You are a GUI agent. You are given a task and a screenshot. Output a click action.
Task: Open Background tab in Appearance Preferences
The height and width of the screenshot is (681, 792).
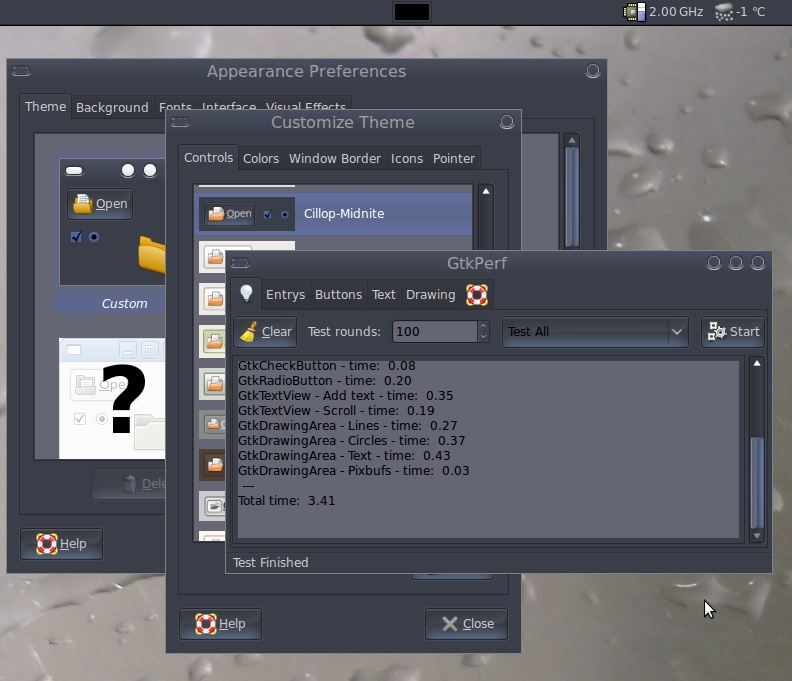(112, 108)
